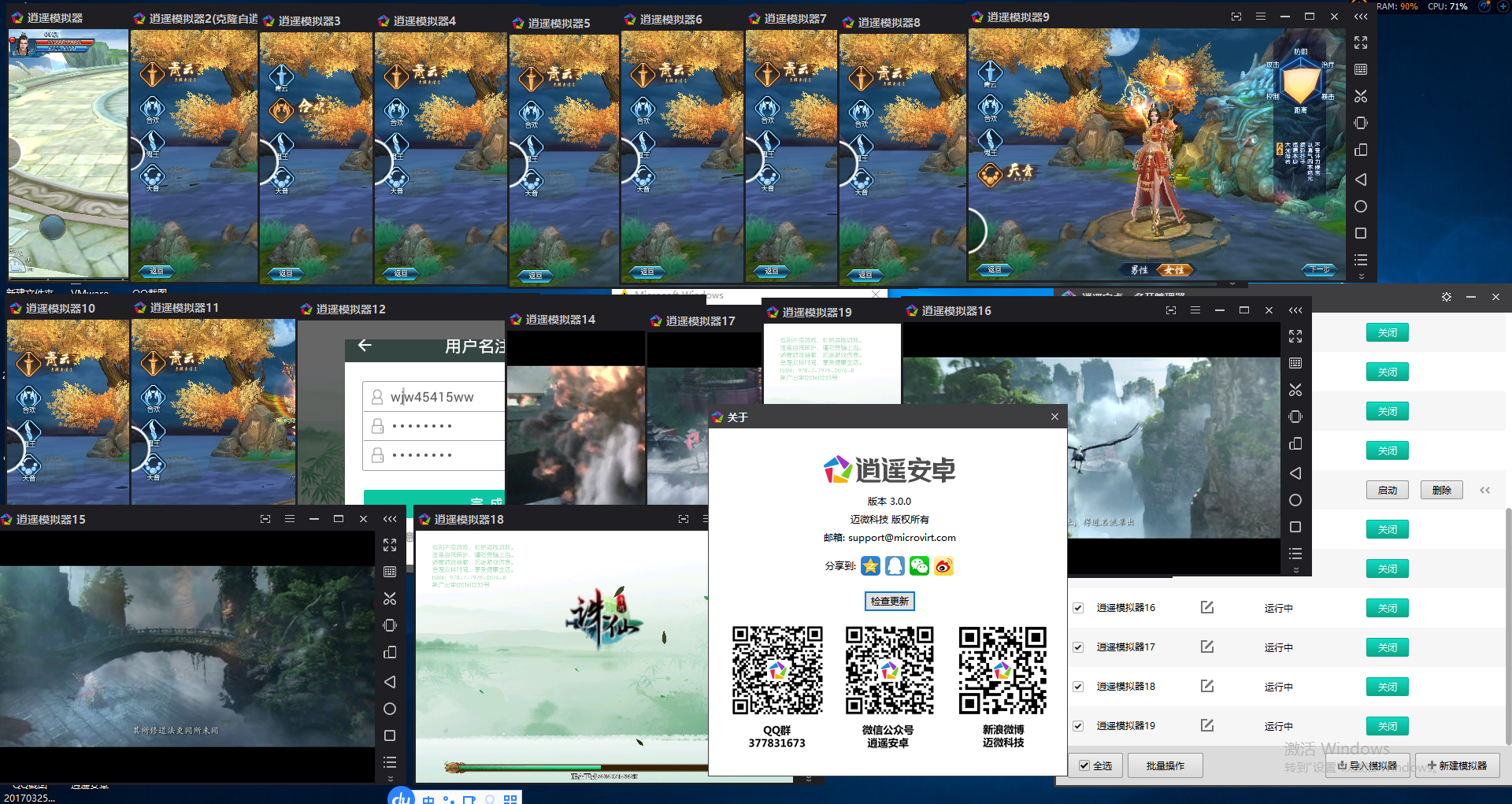Tap recent apps square in 逍遥模拟器9 sidebar
Screen dimensions: 1512x804
click(x=1361, y=233)
